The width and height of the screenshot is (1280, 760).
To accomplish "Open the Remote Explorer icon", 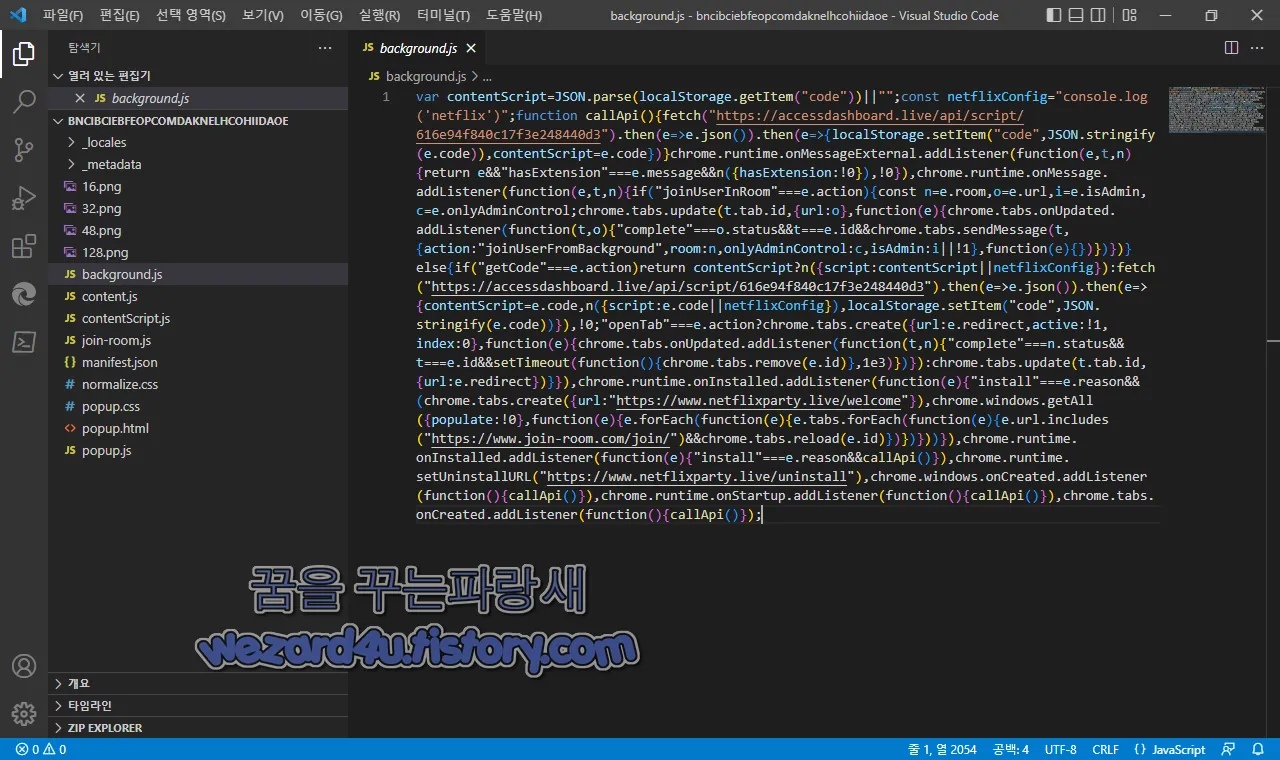I will tap(24, 294).
